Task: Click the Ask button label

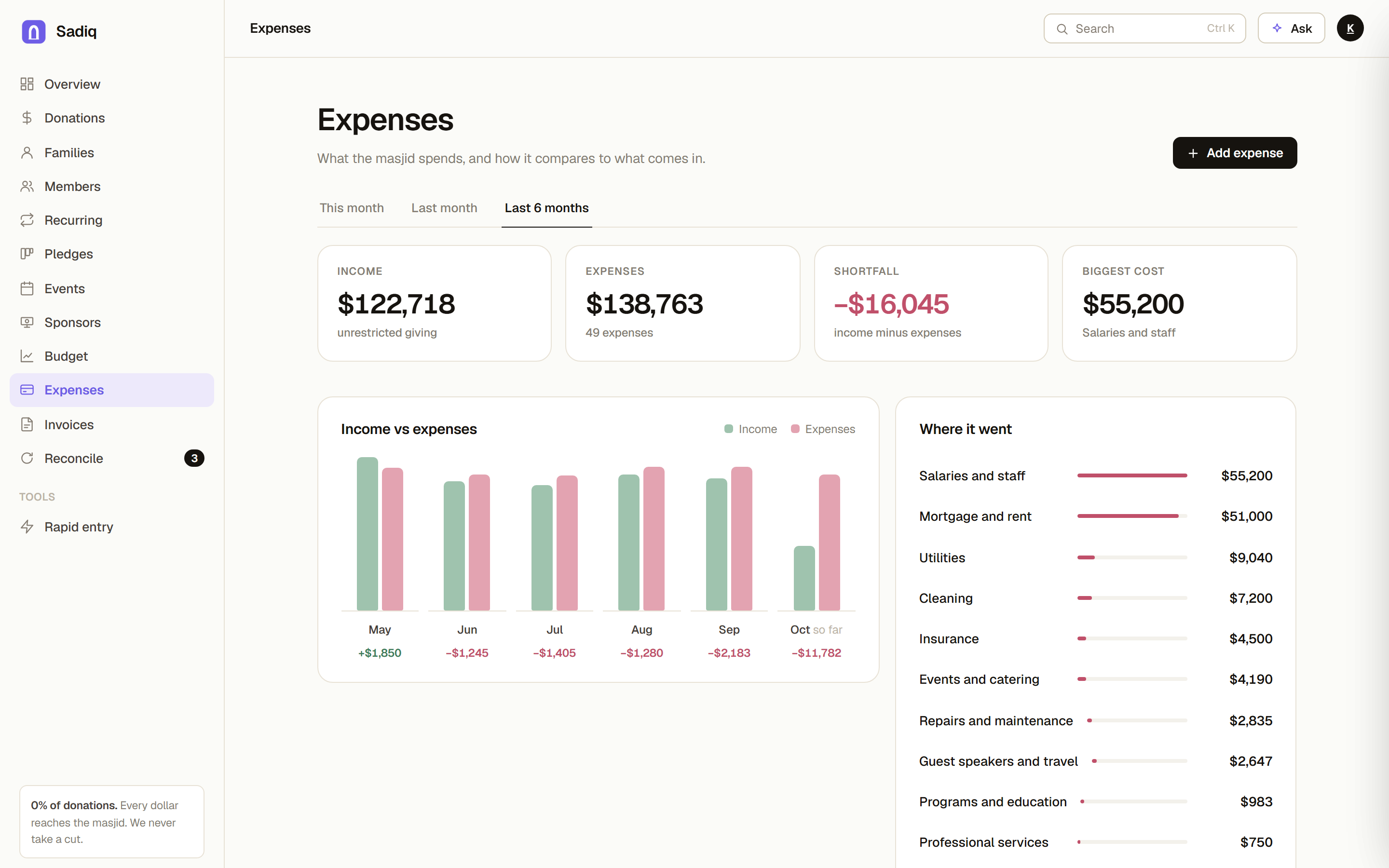Action: [x=1301, y=28]
